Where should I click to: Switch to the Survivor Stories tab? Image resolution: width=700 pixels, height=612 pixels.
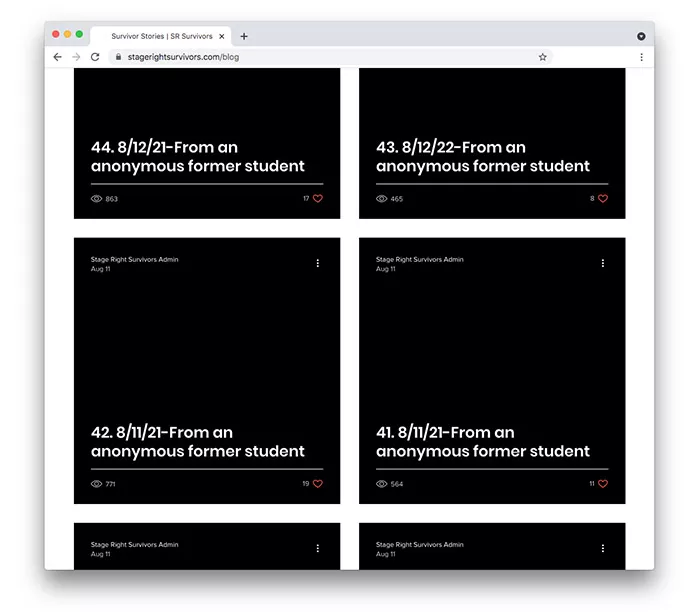(x=160, y=36)
